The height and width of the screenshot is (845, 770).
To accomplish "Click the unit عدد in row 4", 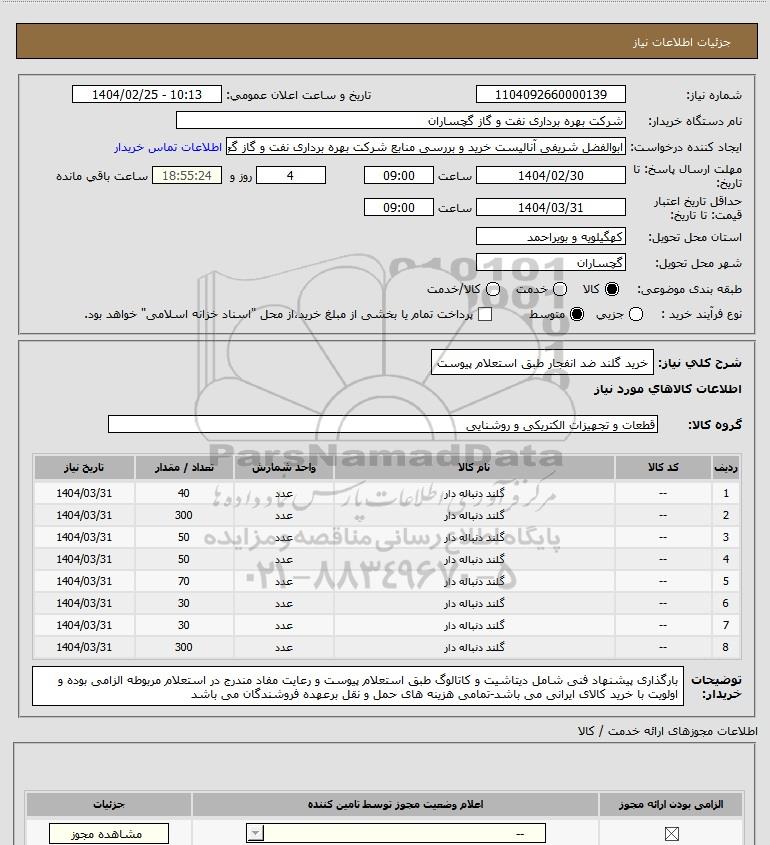I will click(x=284, y=559).
